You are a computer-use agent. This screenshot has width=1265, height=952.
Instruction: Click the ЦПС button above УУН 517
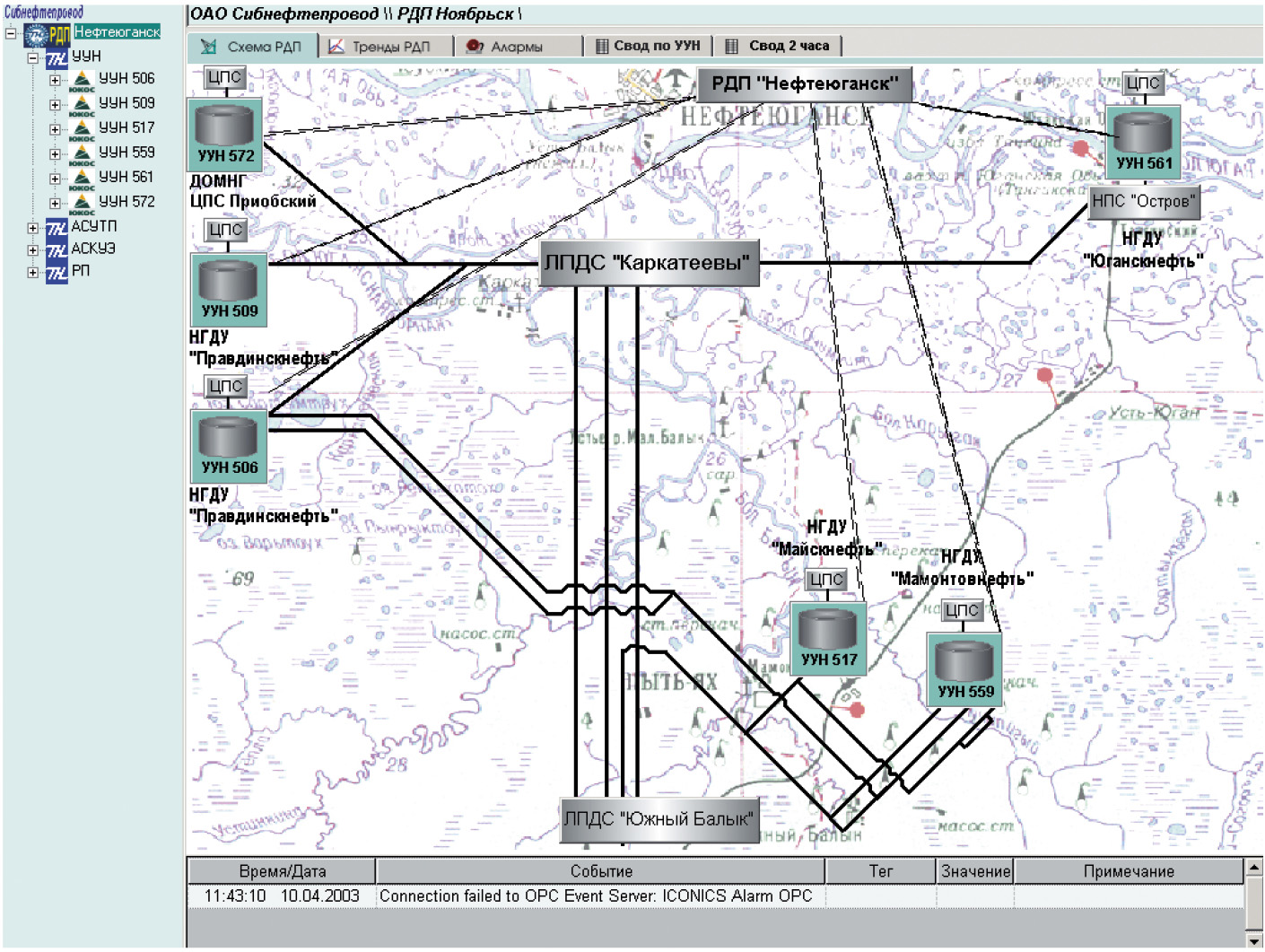pyautogui.click(x=825, y=580)
